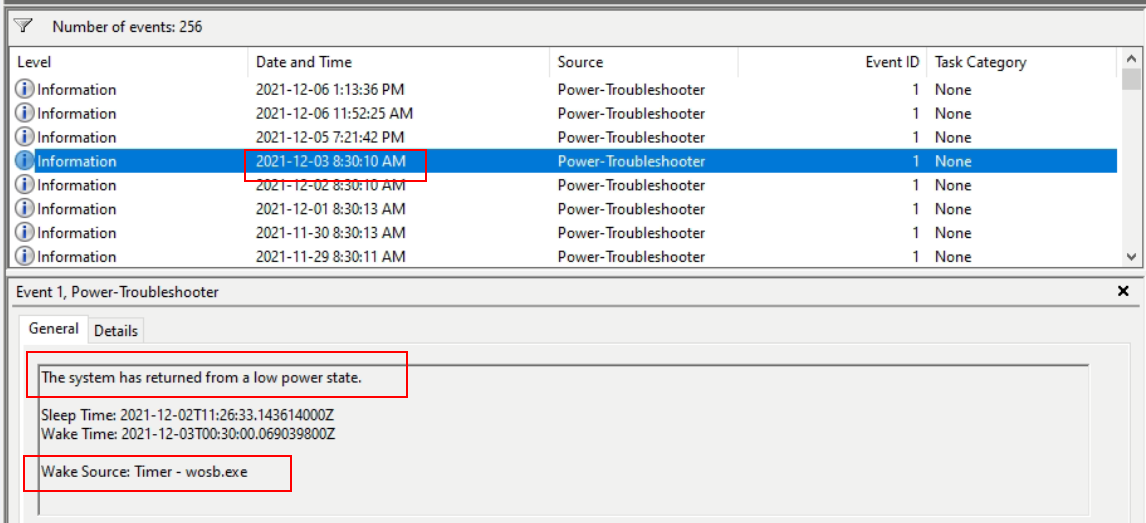Click the Wake Source text in details
Viewport: 1146px width, 523px height.
pos(144,471)
